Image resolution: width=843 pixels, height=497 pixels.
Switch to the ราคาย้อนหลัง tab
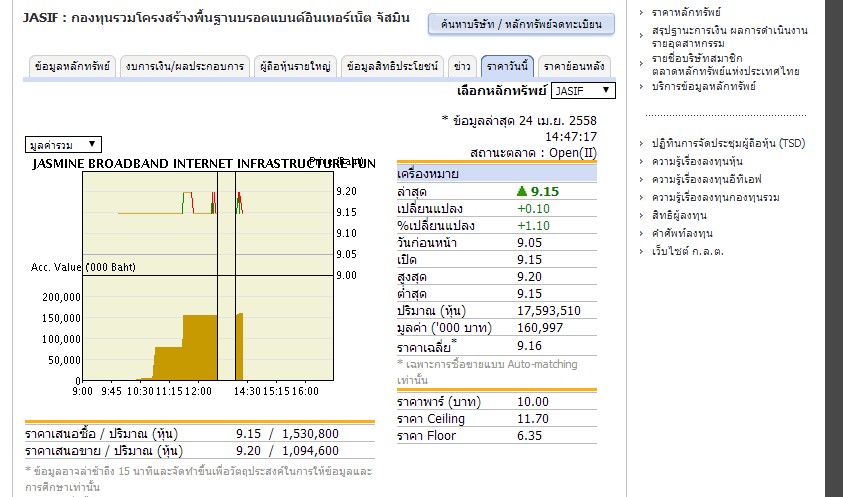[x=574, y=67]
